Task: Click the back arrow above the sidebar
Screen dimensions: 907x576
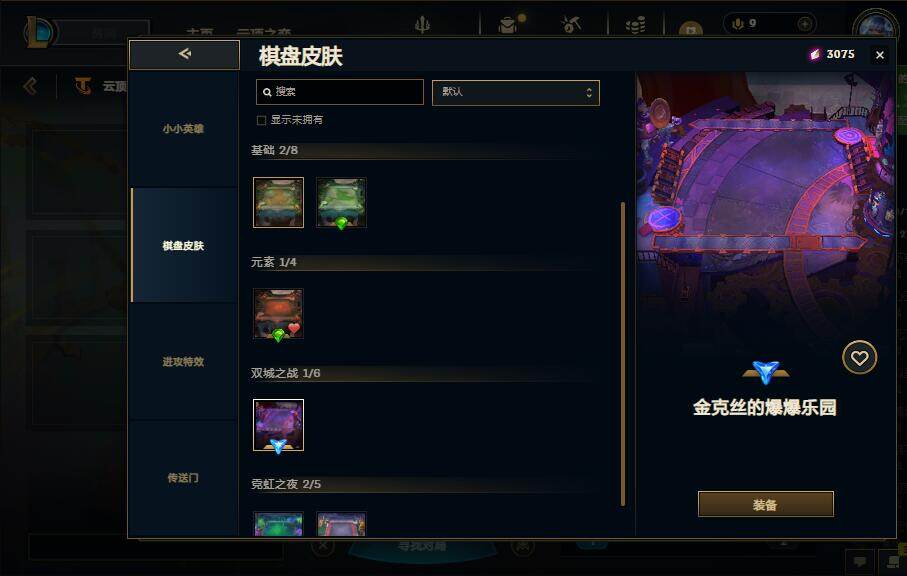Action: [x=184, y=54]
